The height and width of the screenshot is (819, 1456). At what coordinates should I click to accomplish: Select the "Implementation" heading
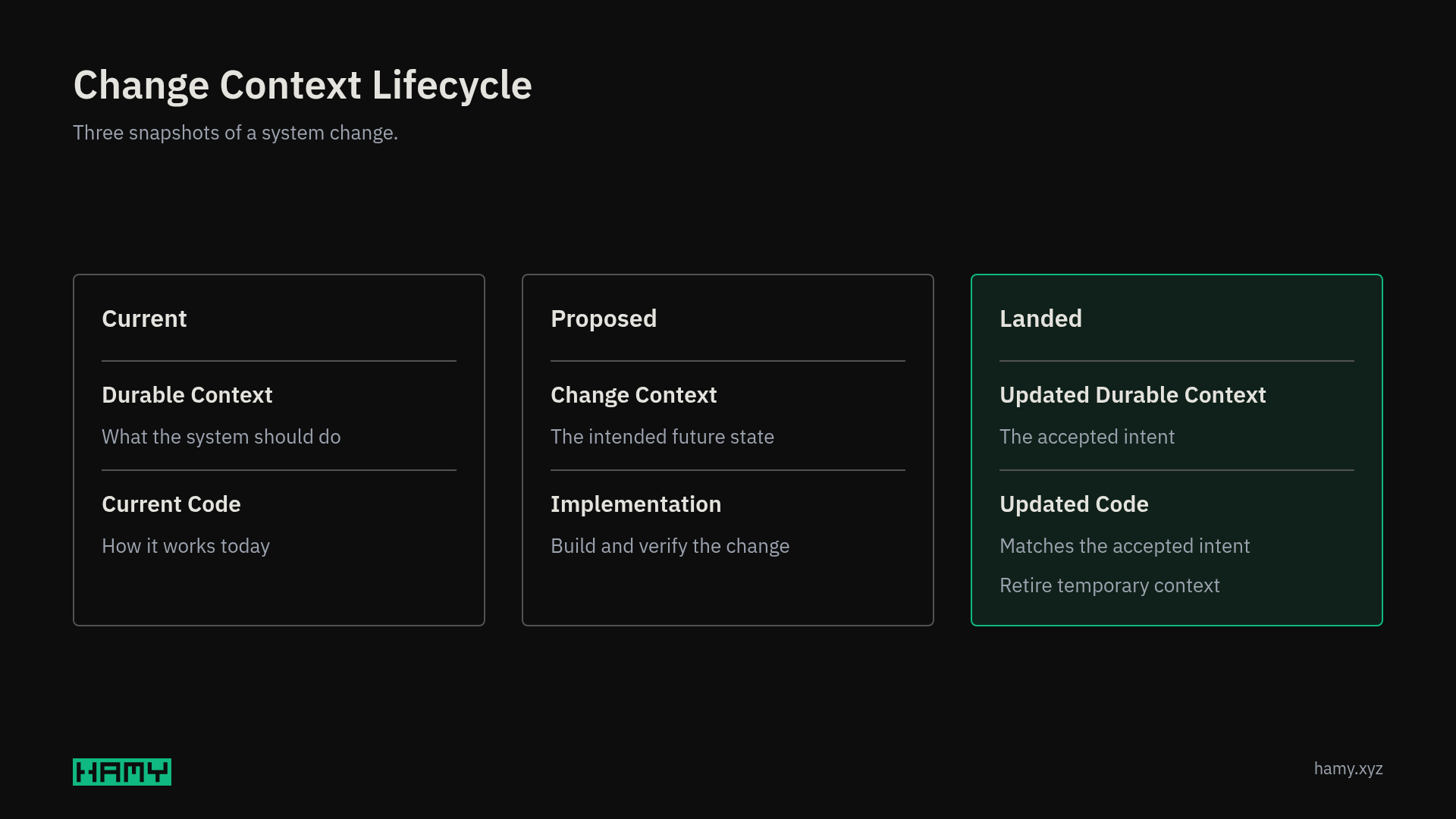pos(635,505)
